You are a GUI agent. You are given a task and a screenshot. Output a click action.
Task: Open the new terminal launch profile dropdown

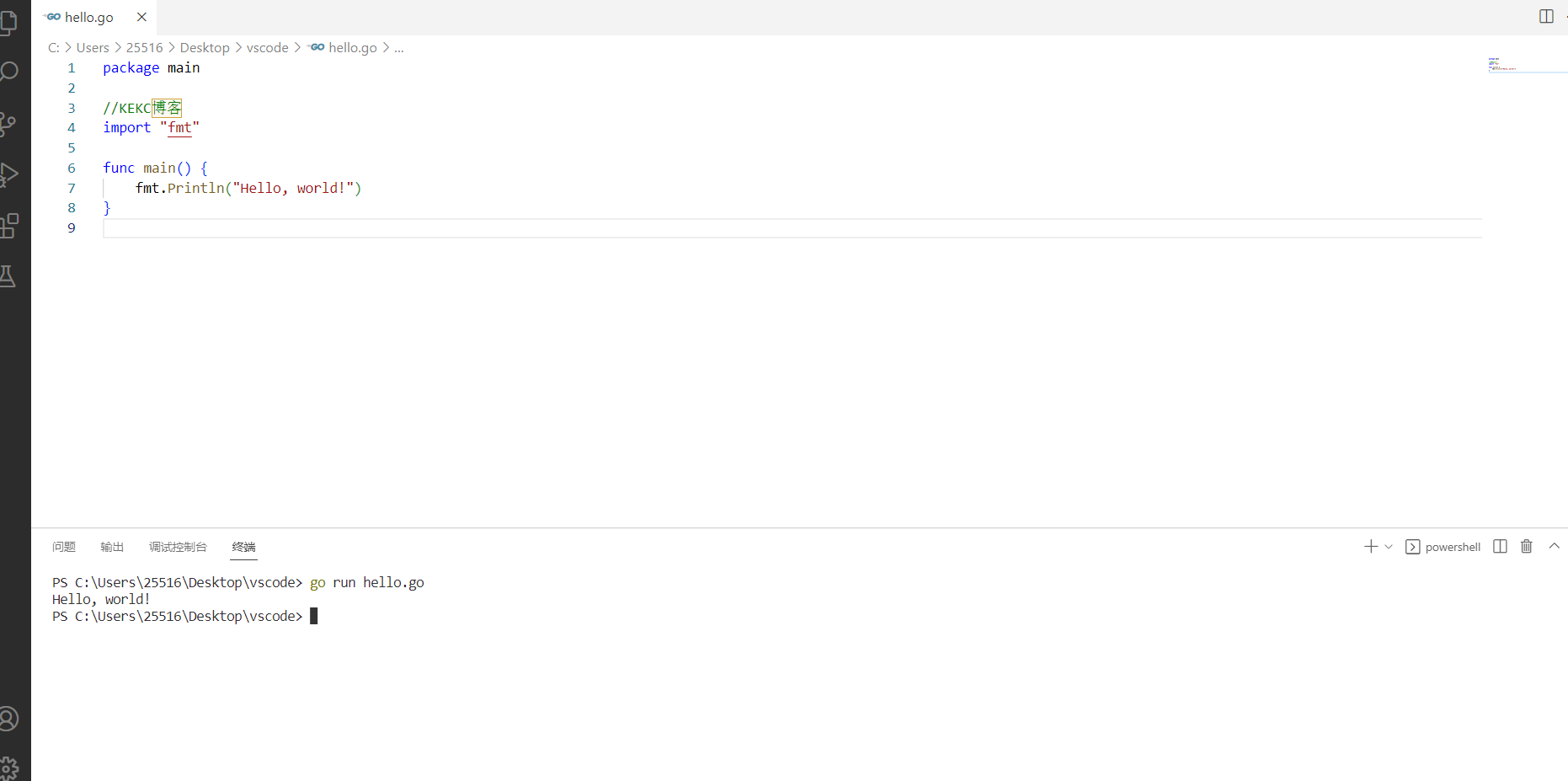click(1389, 547)
